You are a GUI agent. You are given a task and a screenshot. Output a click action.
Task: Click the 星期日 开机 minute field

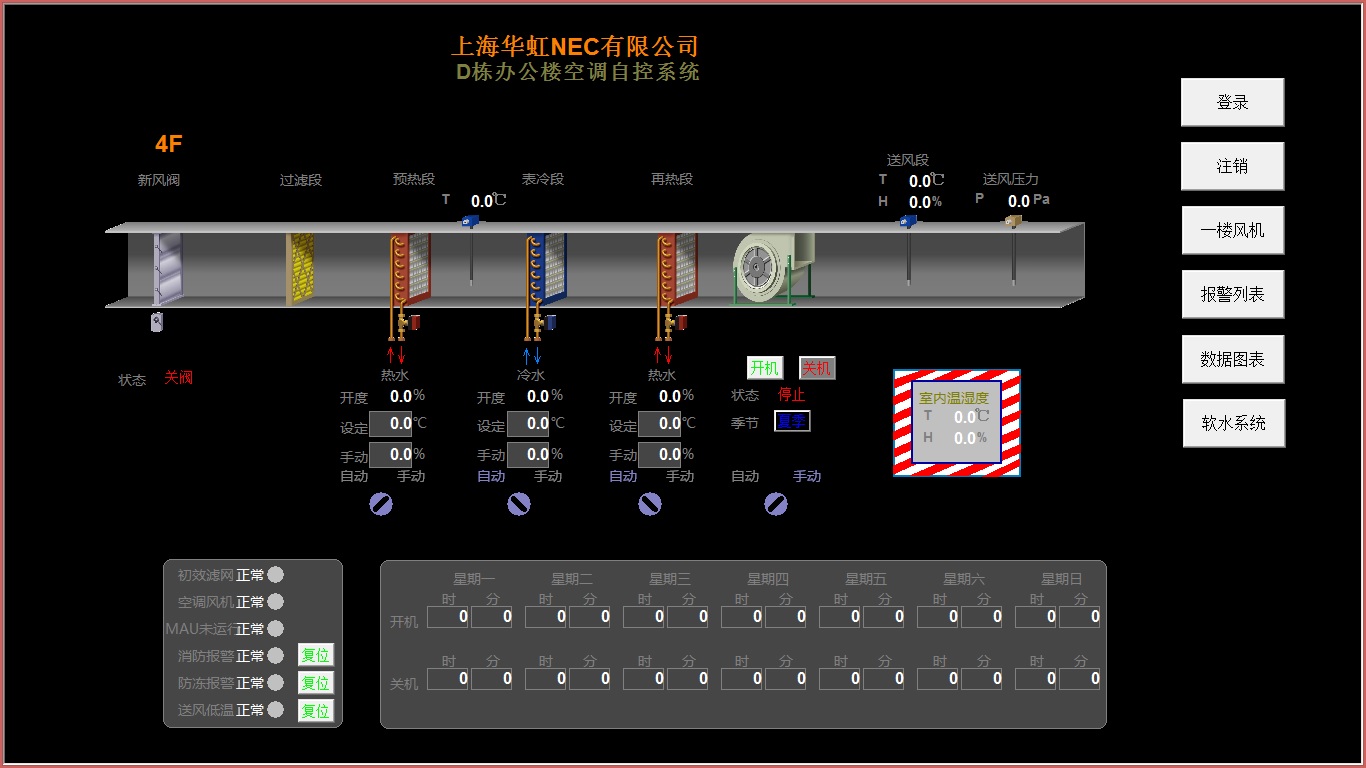pos(1079,618)
